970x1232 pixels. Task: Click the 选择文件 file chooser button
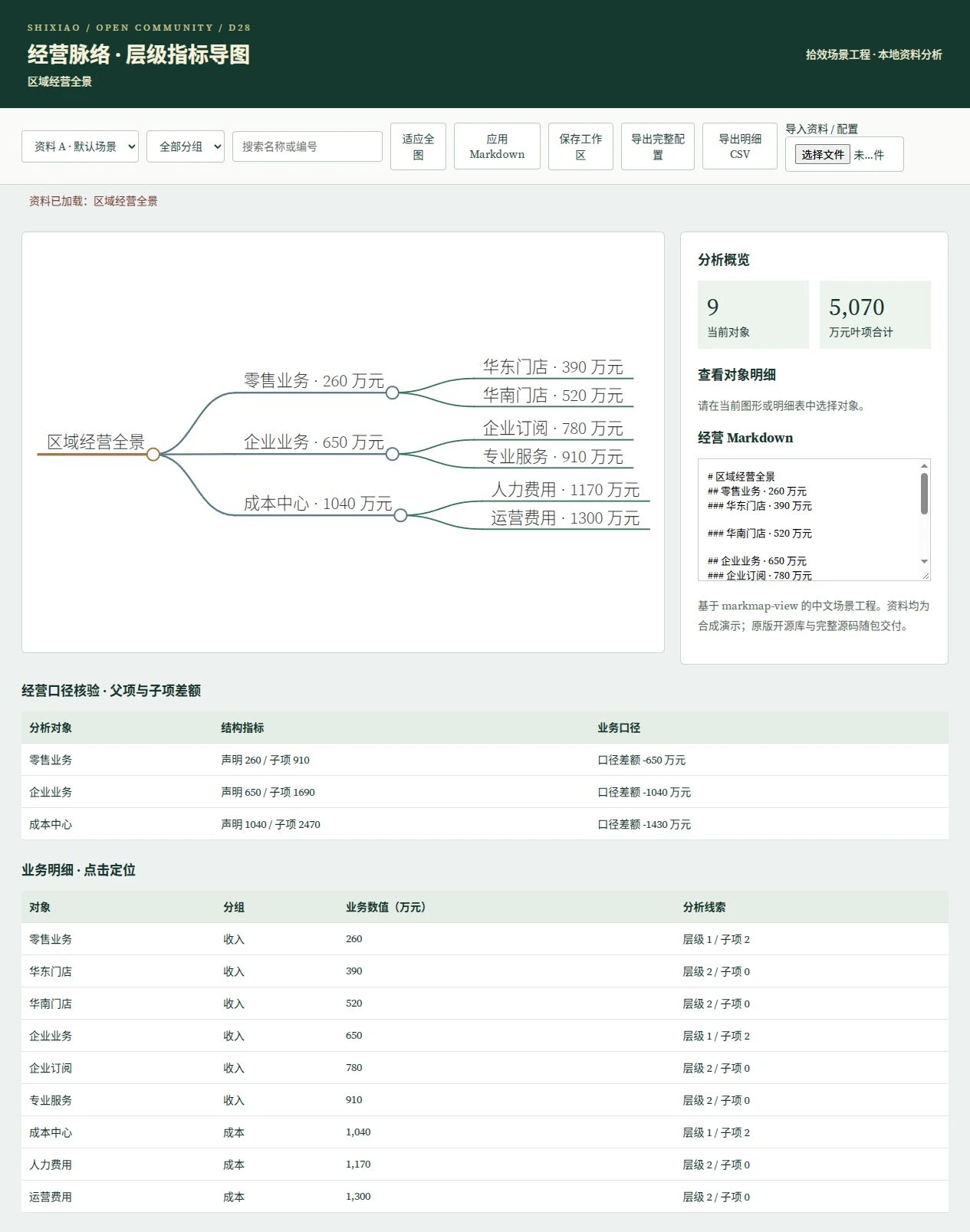click(x=822, y=155)
